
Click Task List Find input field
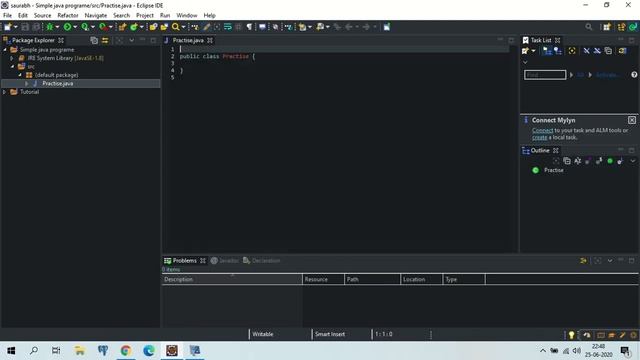[x=545, y=75]
